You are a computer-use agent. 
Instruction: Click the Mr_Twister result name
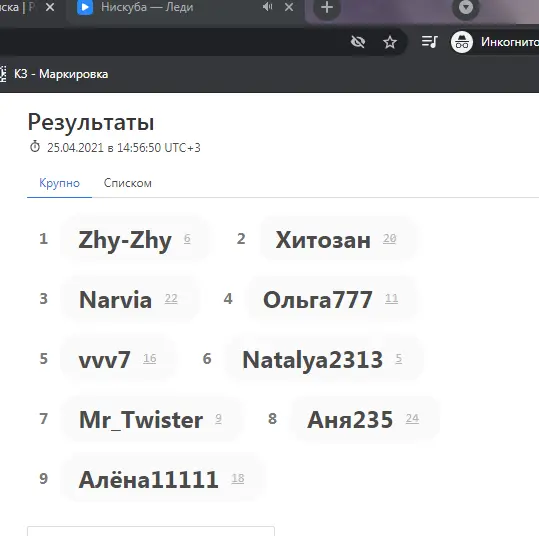141,420
